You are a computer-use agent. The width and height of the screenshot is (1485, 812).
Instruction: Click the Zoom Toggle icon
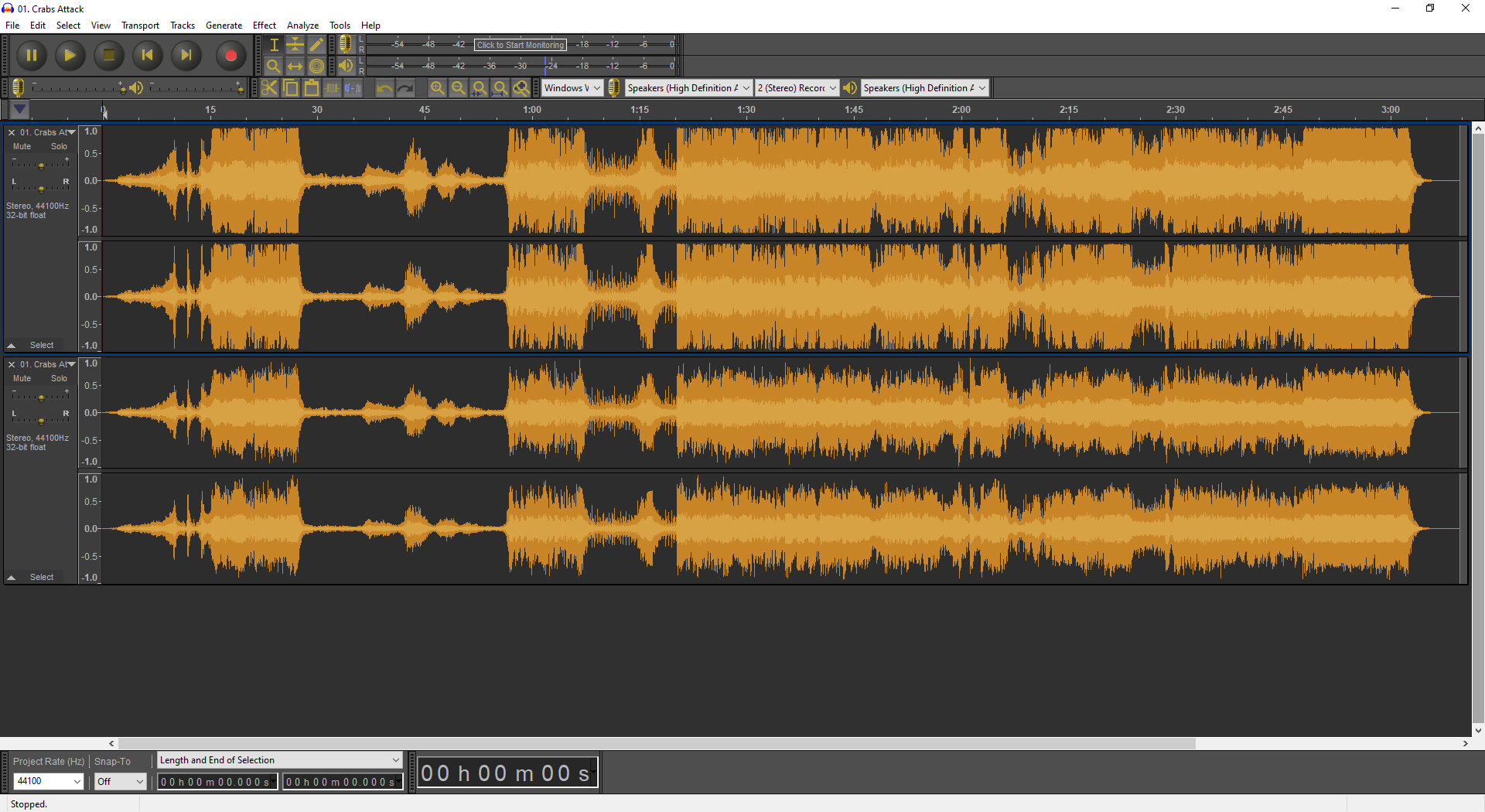[x=521, y=88]
